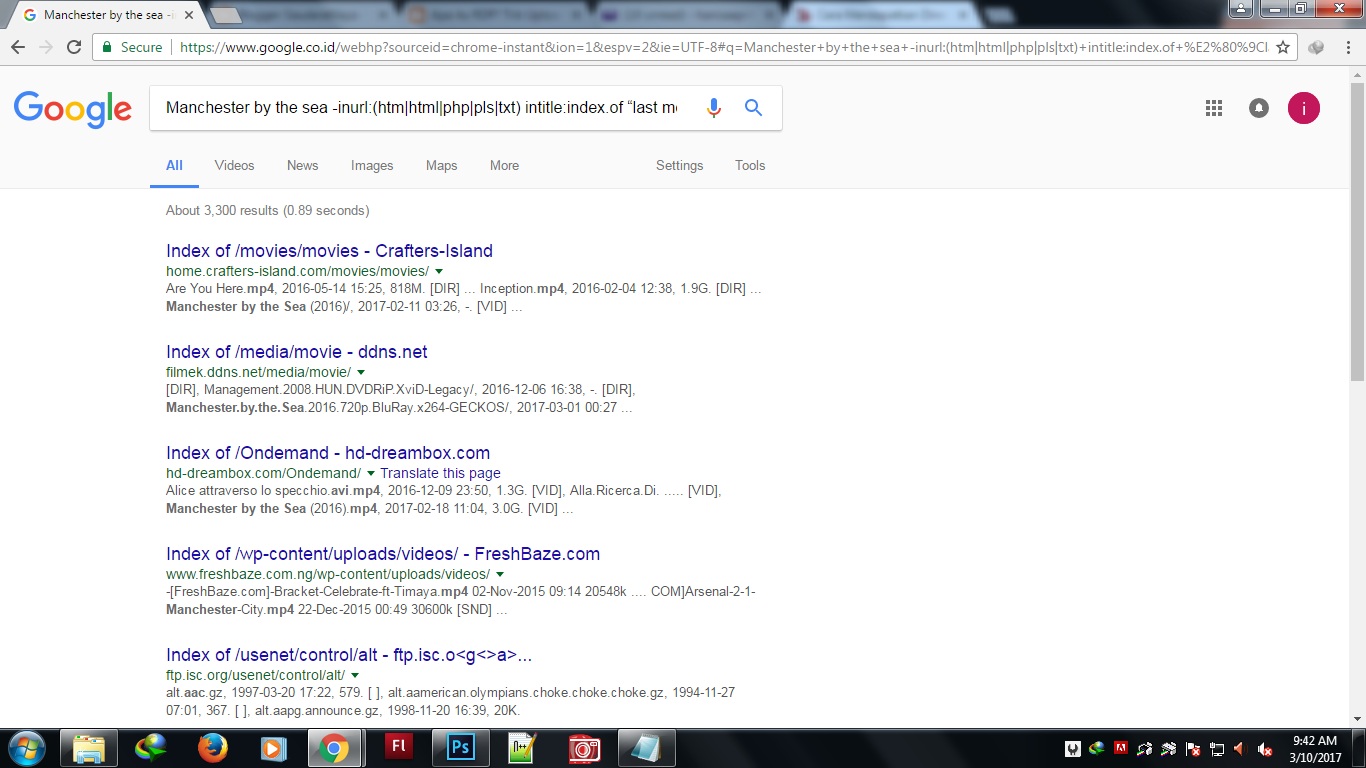Open the Google apps grid
This screenshot has height=768, width=1366.
coord(1214,108)
